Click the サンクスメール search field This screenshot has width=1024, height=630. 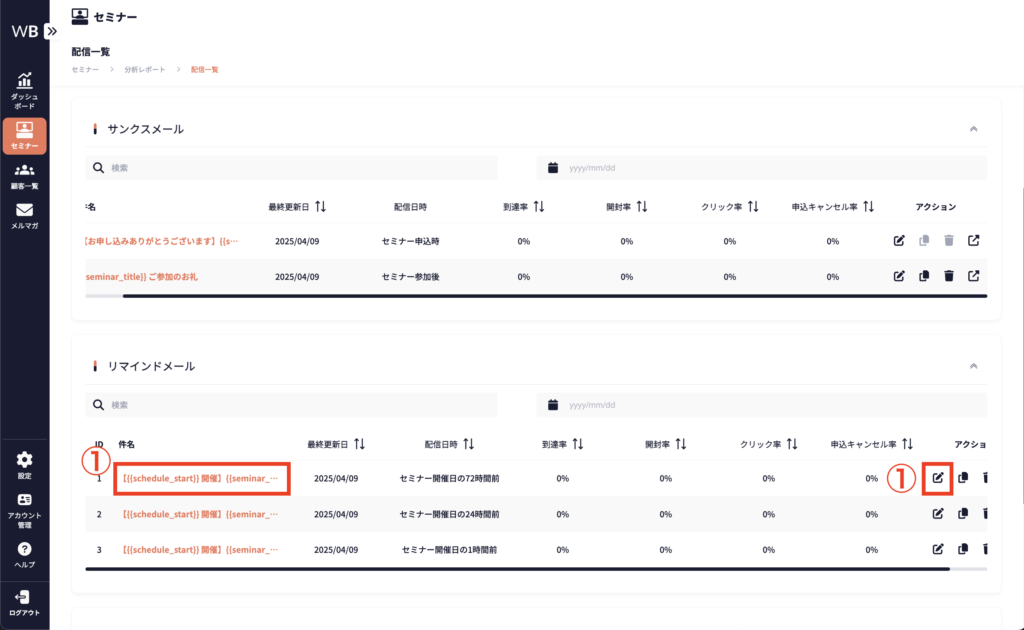(x=300, y=168)
